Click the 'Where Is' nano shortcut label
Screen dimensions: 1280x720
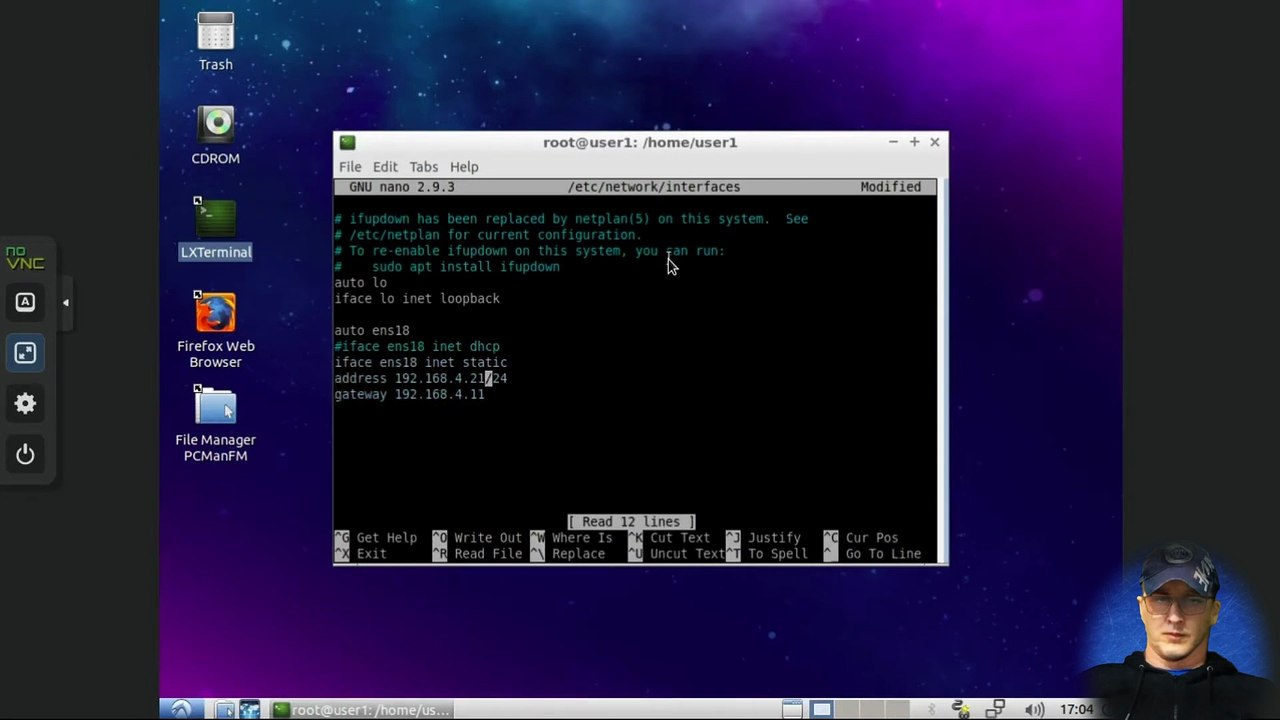(x=582, y=538)
